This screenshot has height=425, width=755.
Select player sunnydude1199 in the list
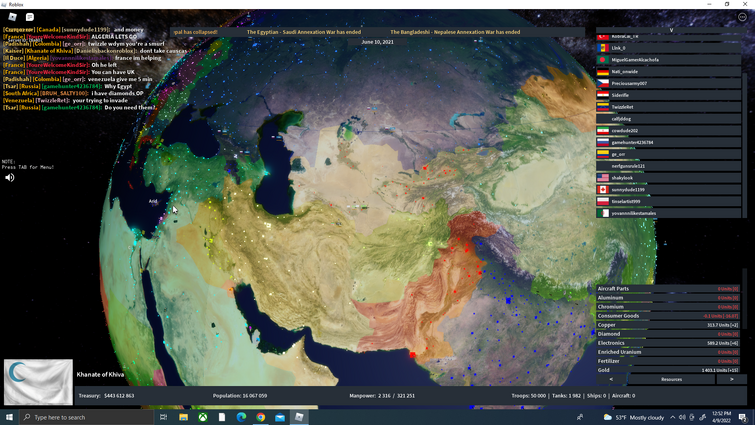pos(668,190)
